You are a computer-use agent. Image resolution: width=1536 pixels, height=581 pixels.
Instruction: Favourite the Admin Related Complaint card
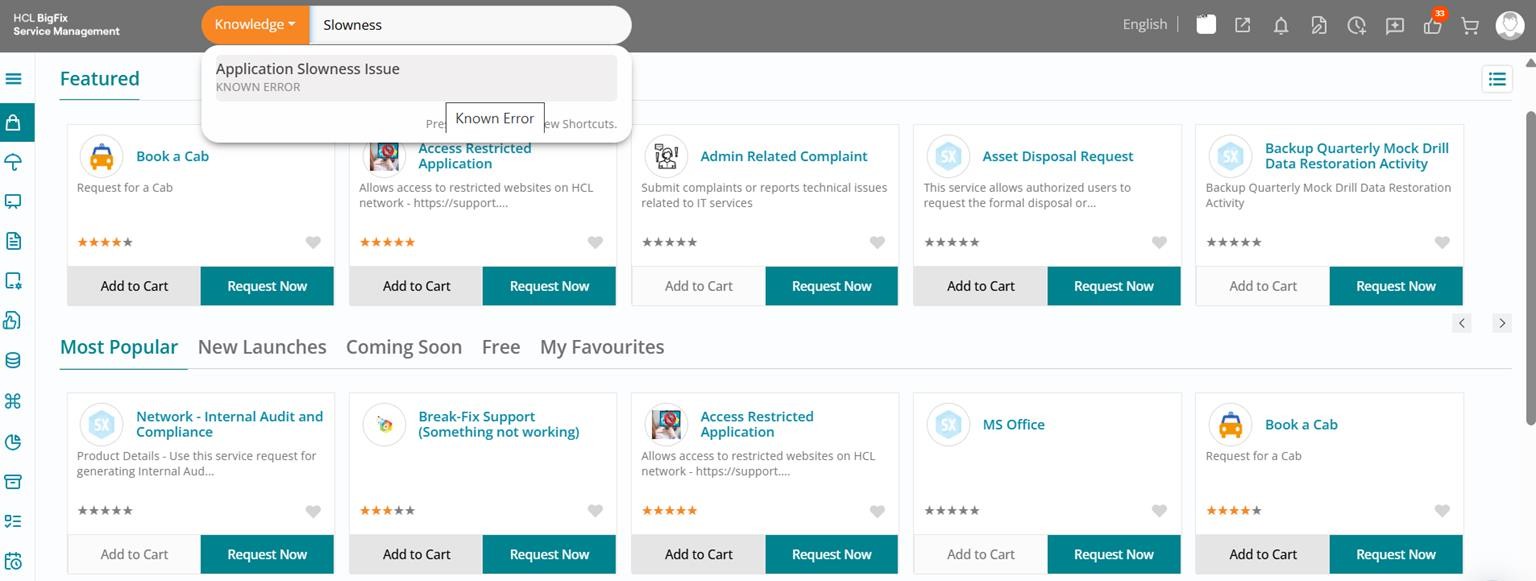877,242
